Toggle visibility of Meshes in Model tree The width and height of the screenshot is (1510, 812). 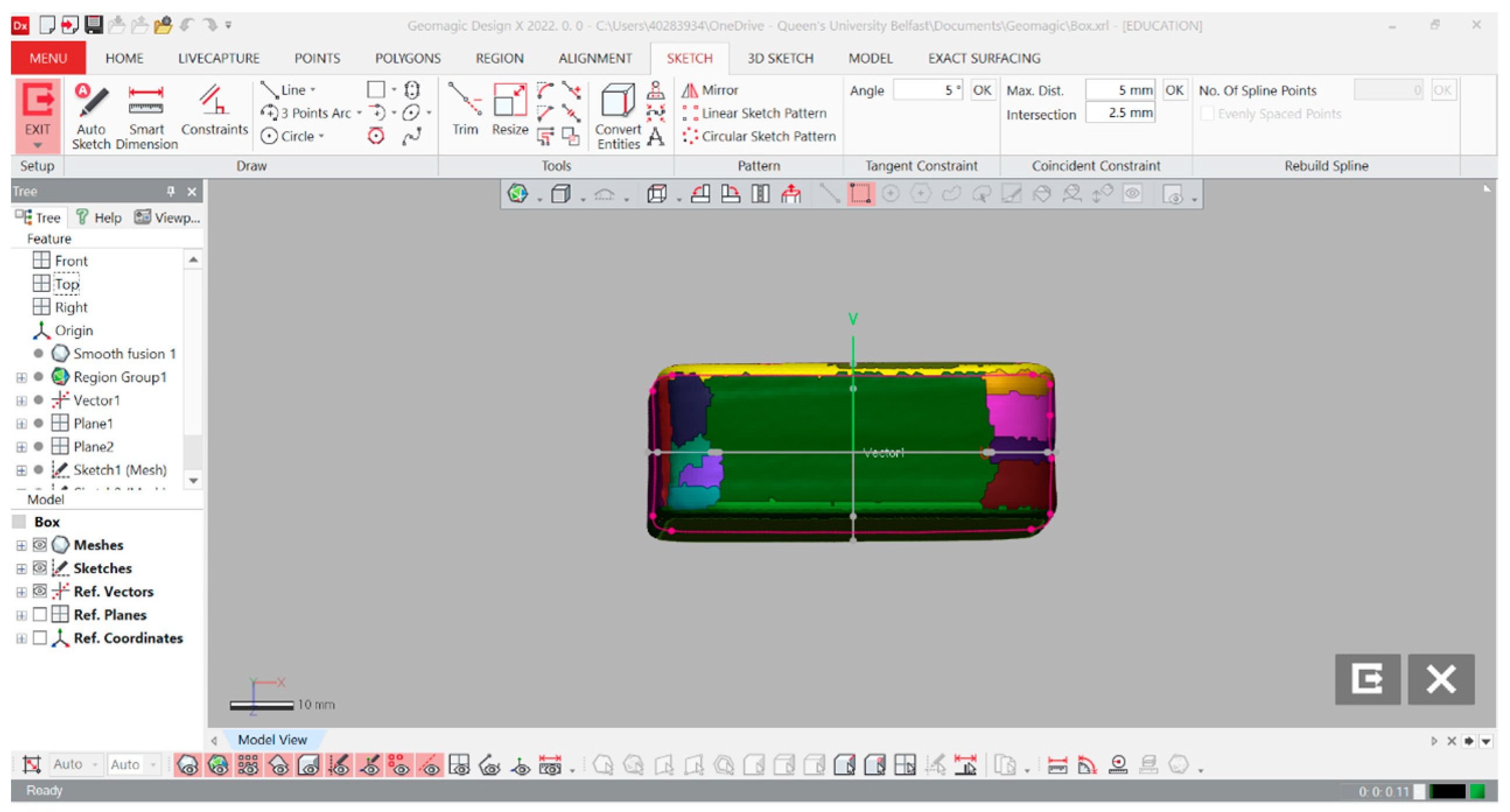[x=39, y=545]
